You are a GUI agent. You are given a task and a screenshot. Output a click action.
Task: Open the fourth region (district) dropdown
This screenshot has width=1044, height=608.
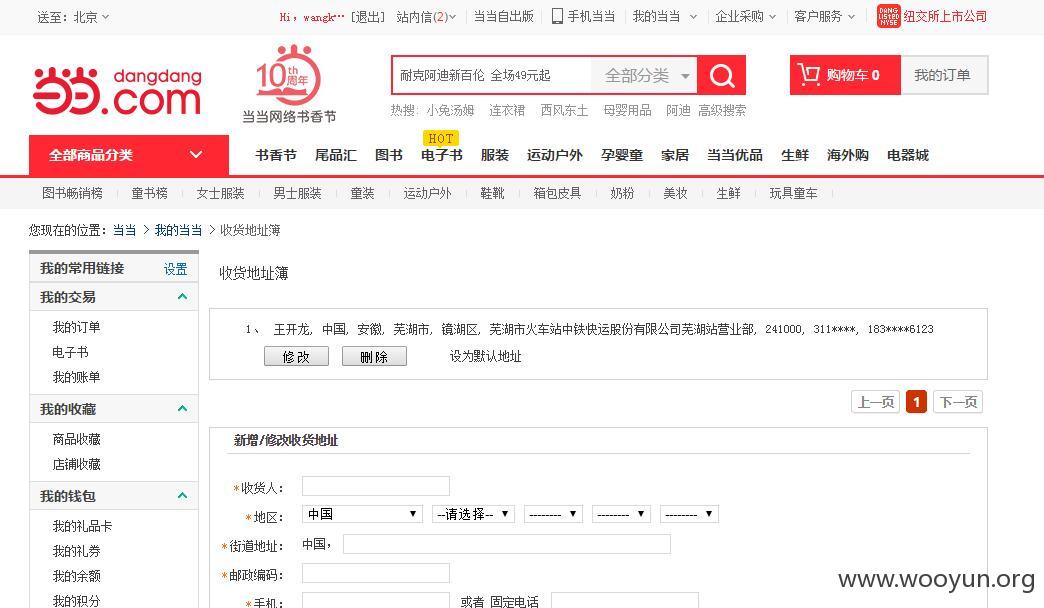(x=621, y=514)
